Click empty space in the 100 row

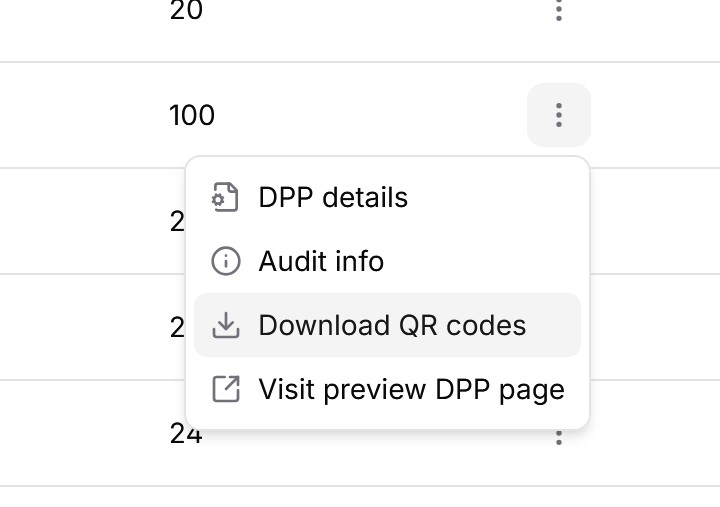point(380,115)
